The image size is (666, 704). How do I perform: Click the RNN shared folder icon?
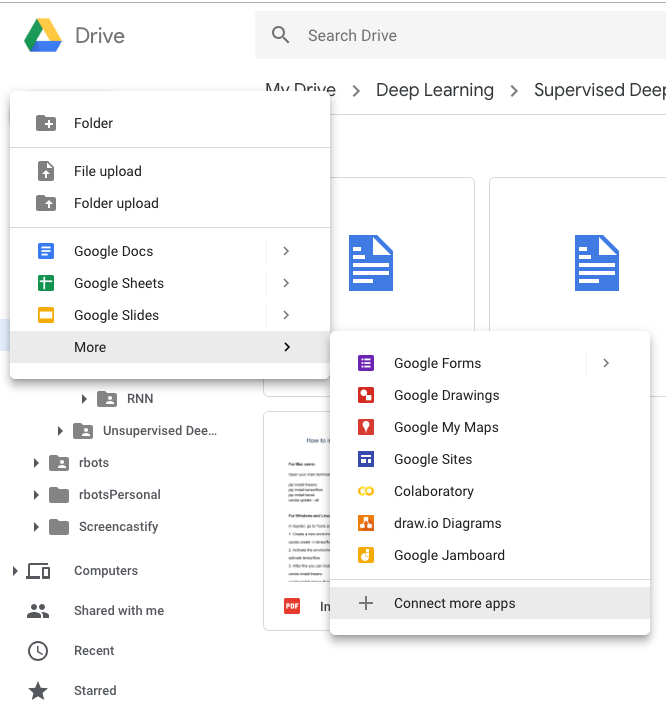(107, 398)
